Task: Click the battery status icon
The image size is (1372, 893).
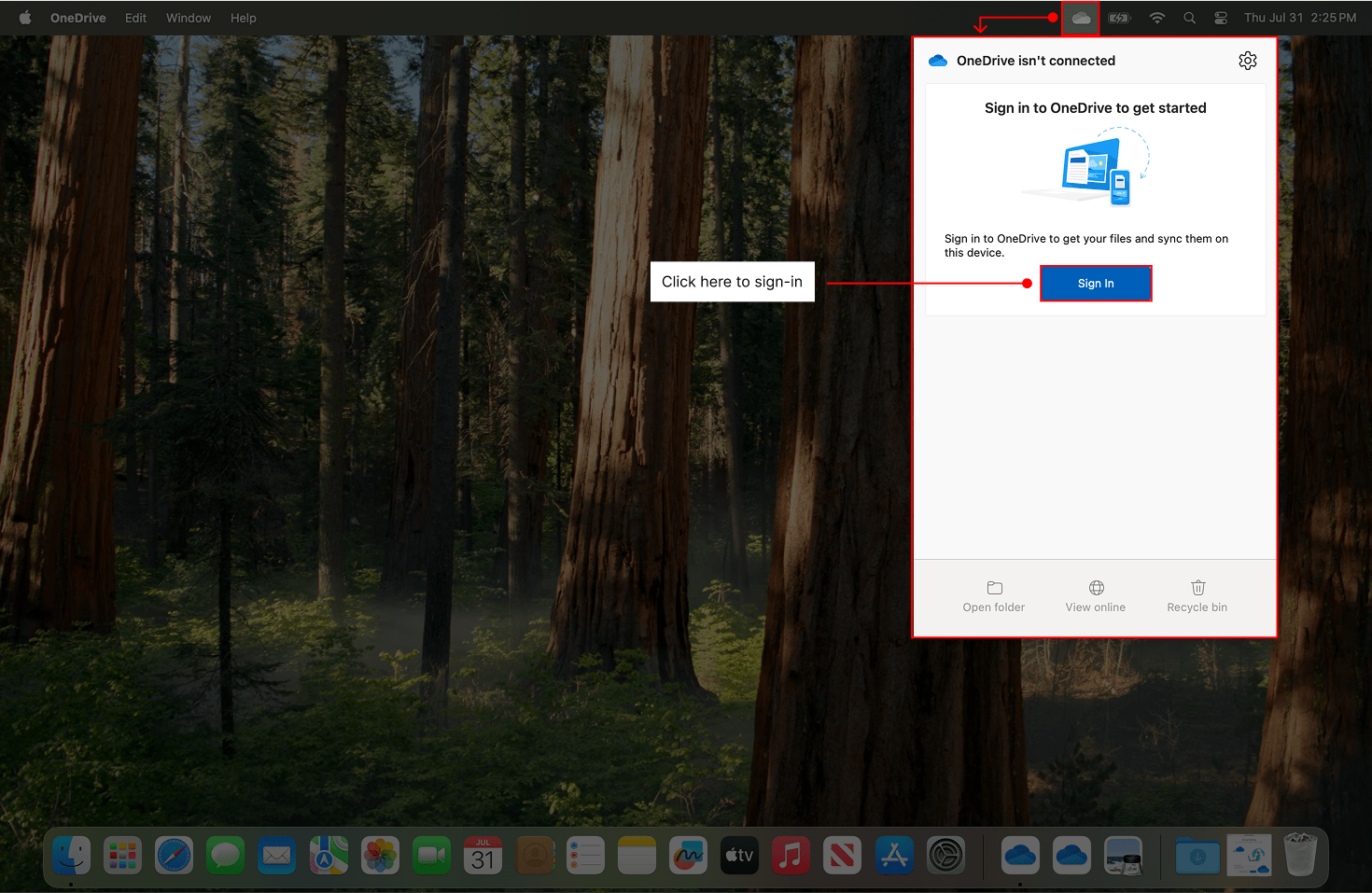Action: 1119,18
